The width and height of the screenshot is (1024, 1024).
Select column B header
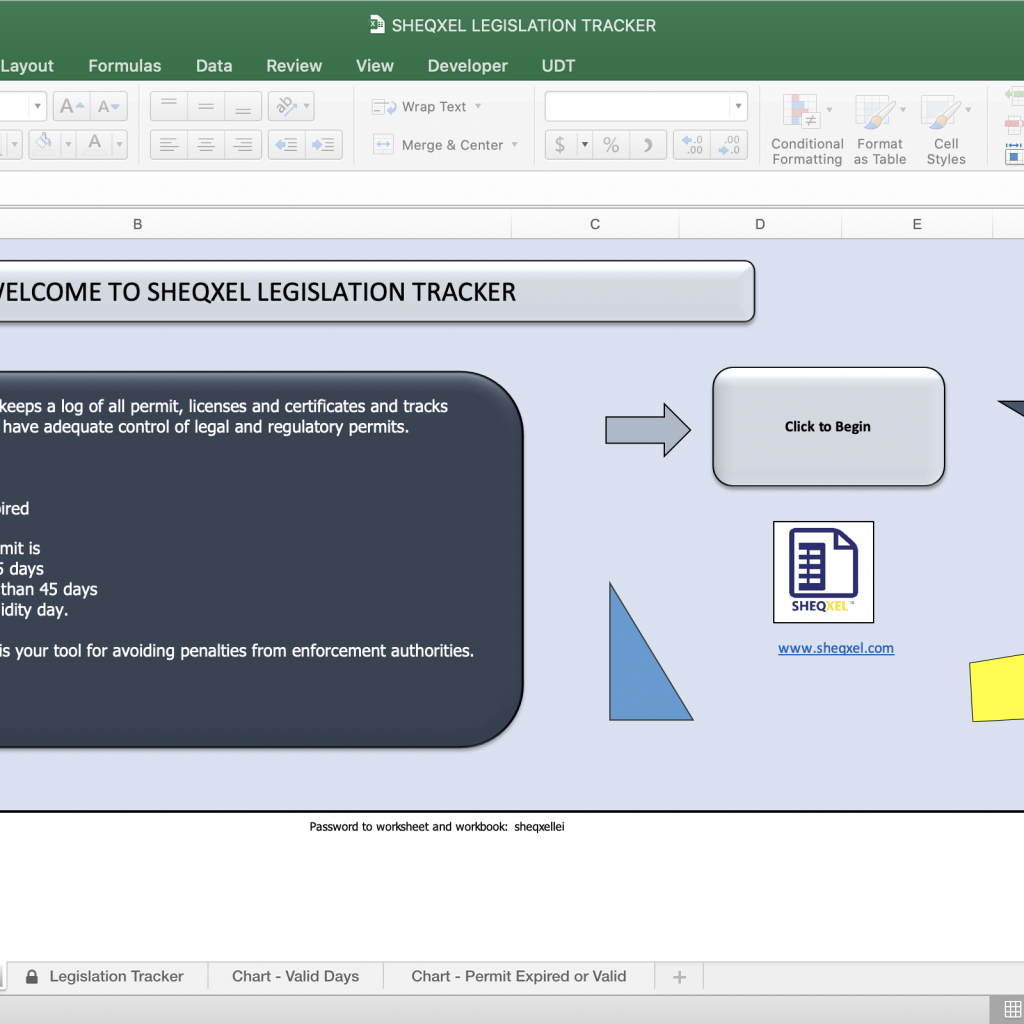(x=255, y=224)
